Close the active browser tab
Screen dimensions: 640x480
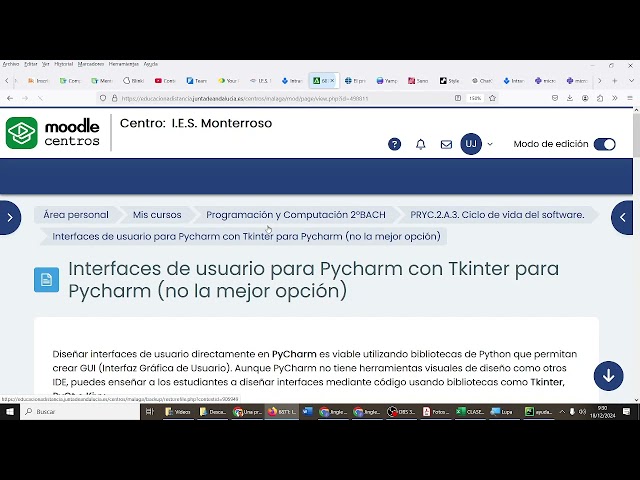[x=332, y=81]
